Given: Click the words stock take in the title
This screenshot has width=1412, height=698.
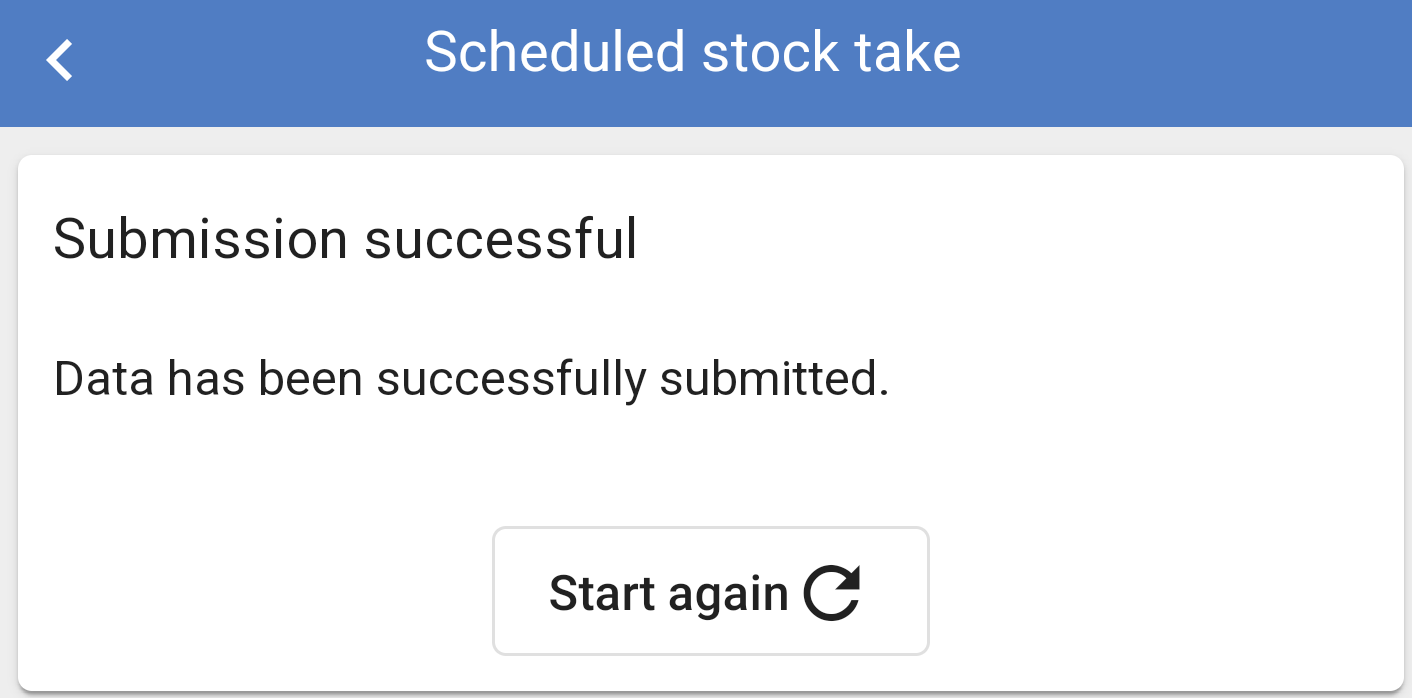Looking at the screenshot, I should [x=831, y=52].
